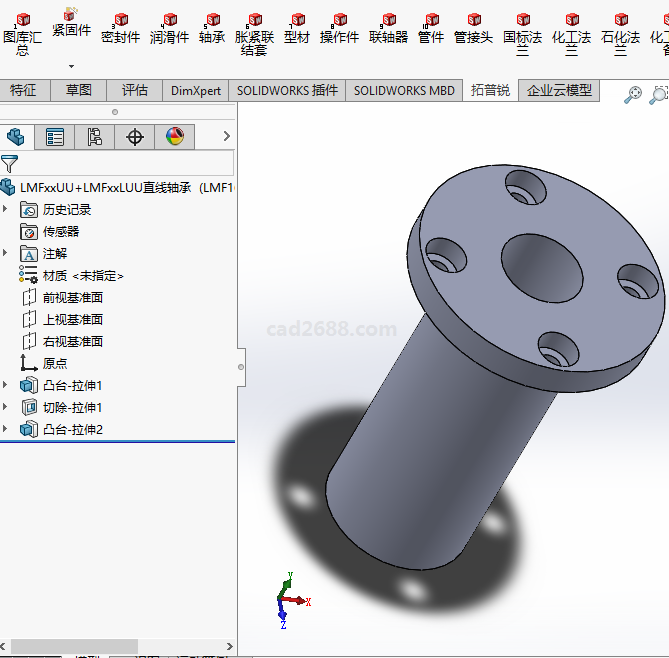
Task: Open the 联轴器 couplings library
Action: click(388, 29)
